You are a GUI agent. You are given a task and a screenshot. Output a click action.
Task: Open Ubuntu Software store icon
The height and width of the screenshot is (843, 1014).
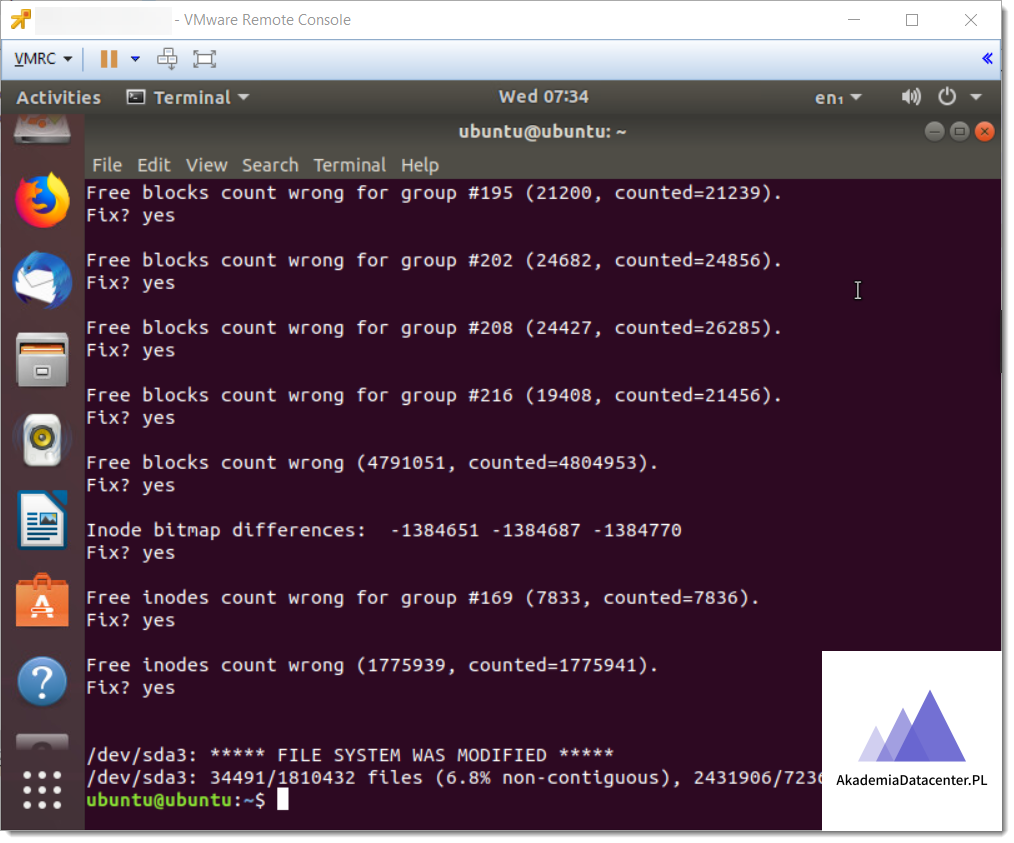coord(42,601)
